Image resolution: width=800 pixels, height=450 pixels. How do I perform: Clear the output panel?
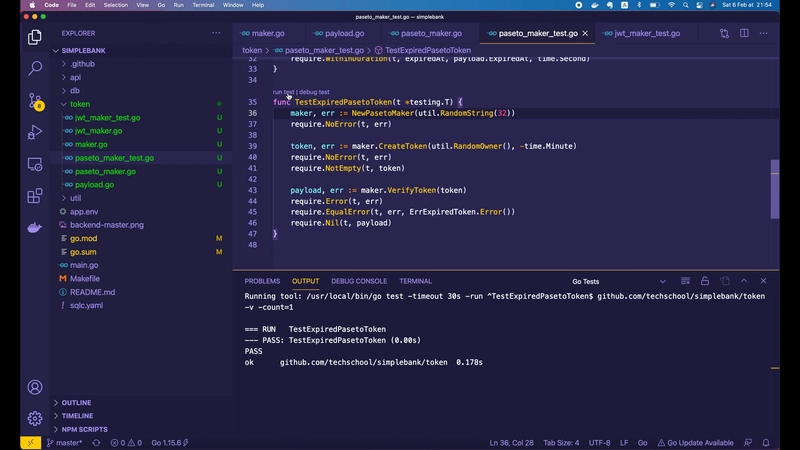coord(684,281)
